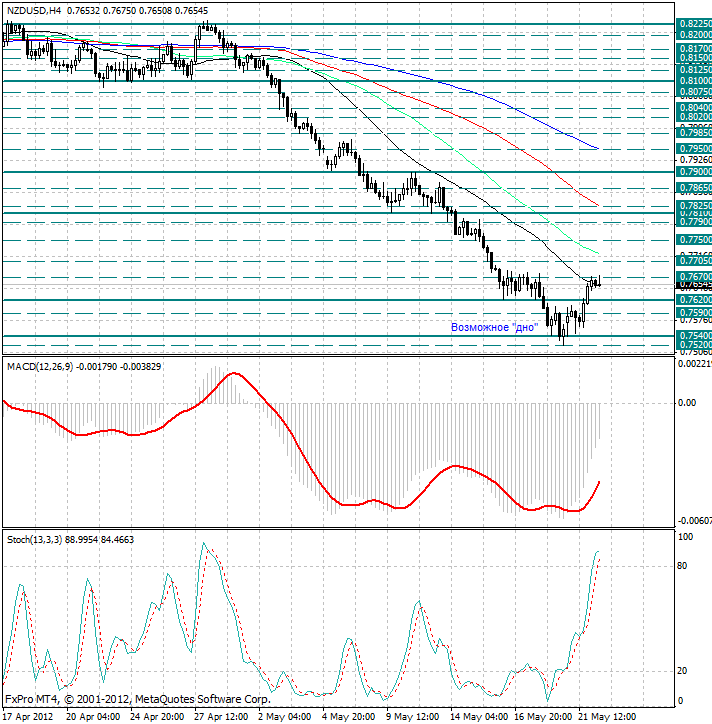The width and height of the screenshot is (712, 724).
Task: Click the 2 May 04:00 time label
Action: pyautogui.click(x=285, y=717)
